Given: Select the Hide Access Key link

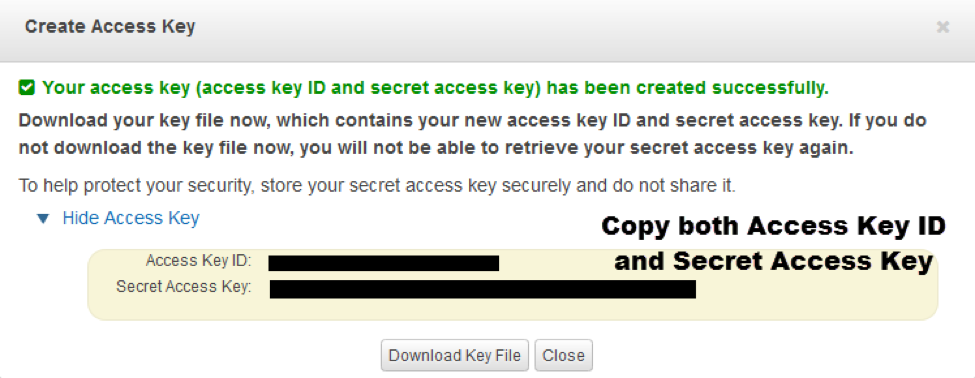Looking at the screenshot, I should 131,218.
